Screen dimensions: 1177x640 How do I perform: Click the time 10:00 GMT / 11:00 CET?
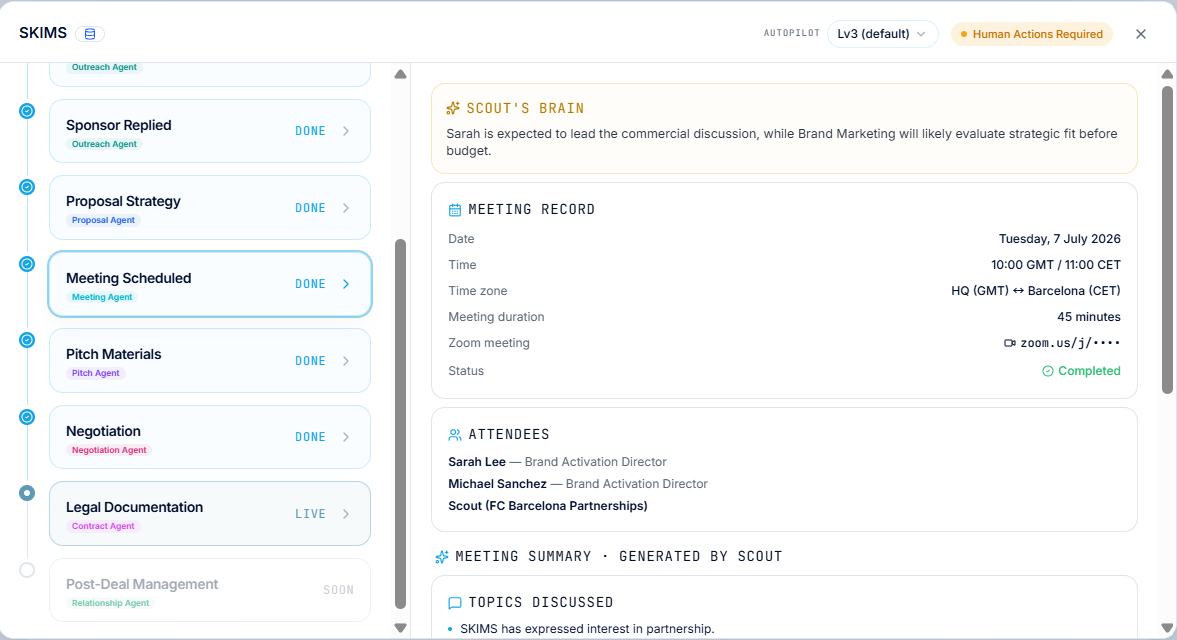click(x=1055, y=265)
